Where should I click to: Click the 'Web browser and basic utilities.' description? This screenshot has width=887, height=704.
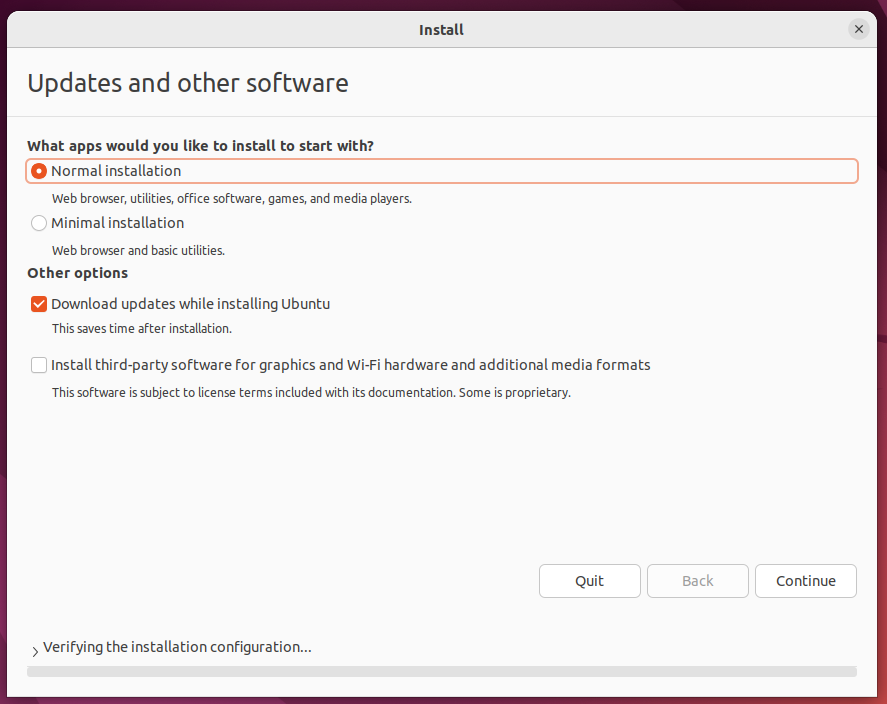tap(139, 250)
